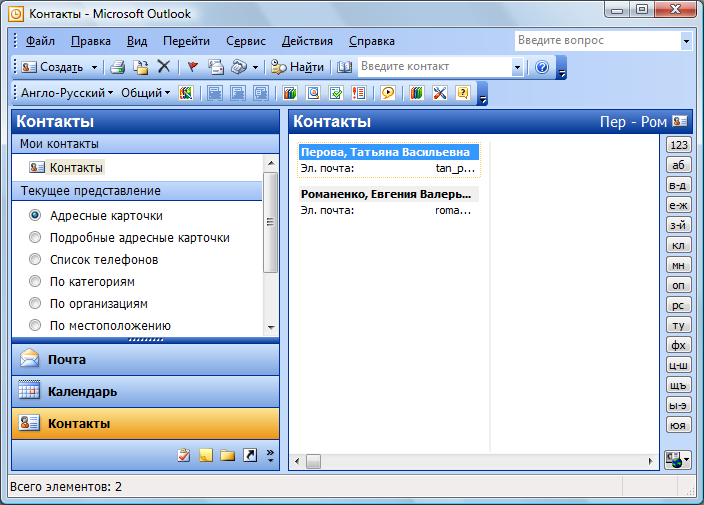This screenshot has width=704, height=505.
Task: Open the Вид menu
Action: (x=136, y=41)
